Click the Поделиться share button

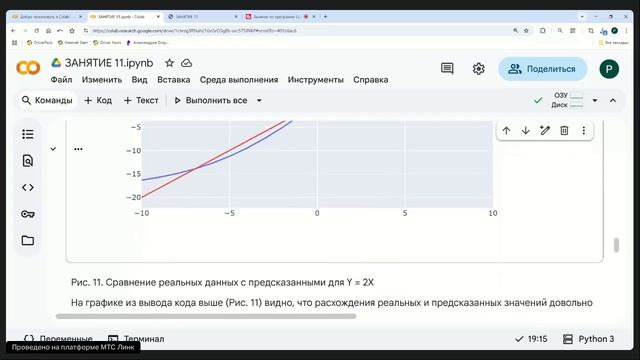click(x=542, y=69)
